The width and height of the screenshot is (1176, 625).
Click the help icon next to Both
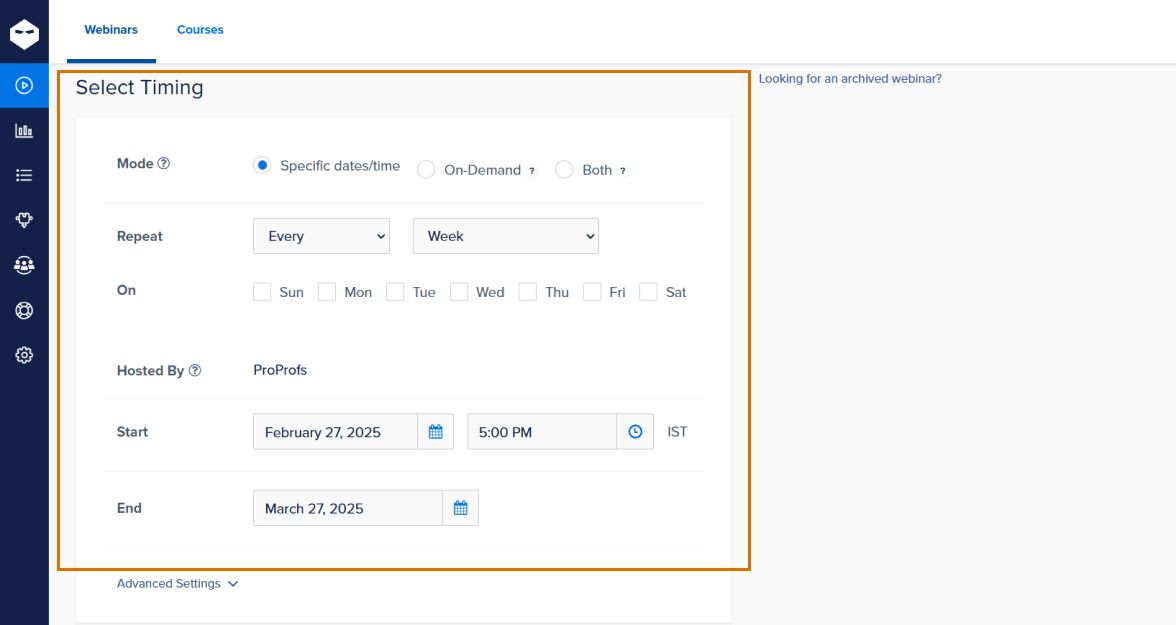(x=622, y=171)
